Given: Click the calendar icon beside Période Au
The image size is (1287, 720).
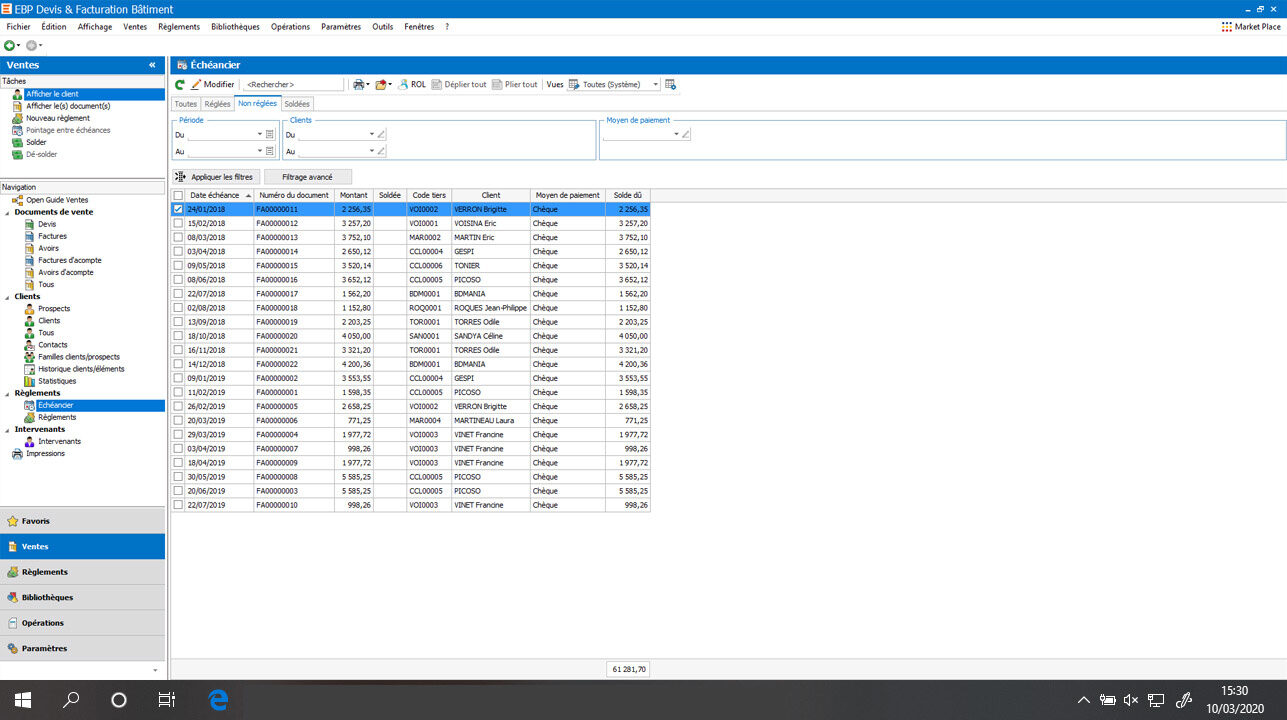Looking at the screenshot, I should pyautogui.click(x=270, y=151).
